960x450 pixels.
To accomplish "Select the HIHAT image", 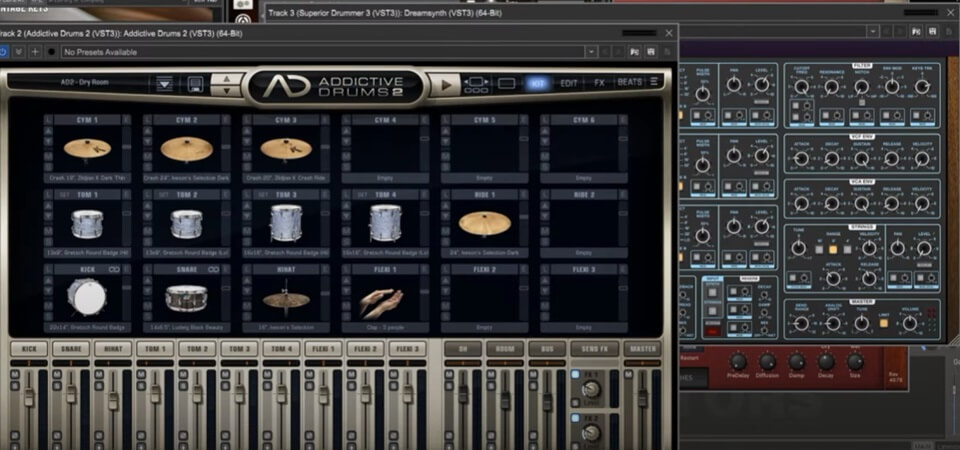I will pos(286,298).
